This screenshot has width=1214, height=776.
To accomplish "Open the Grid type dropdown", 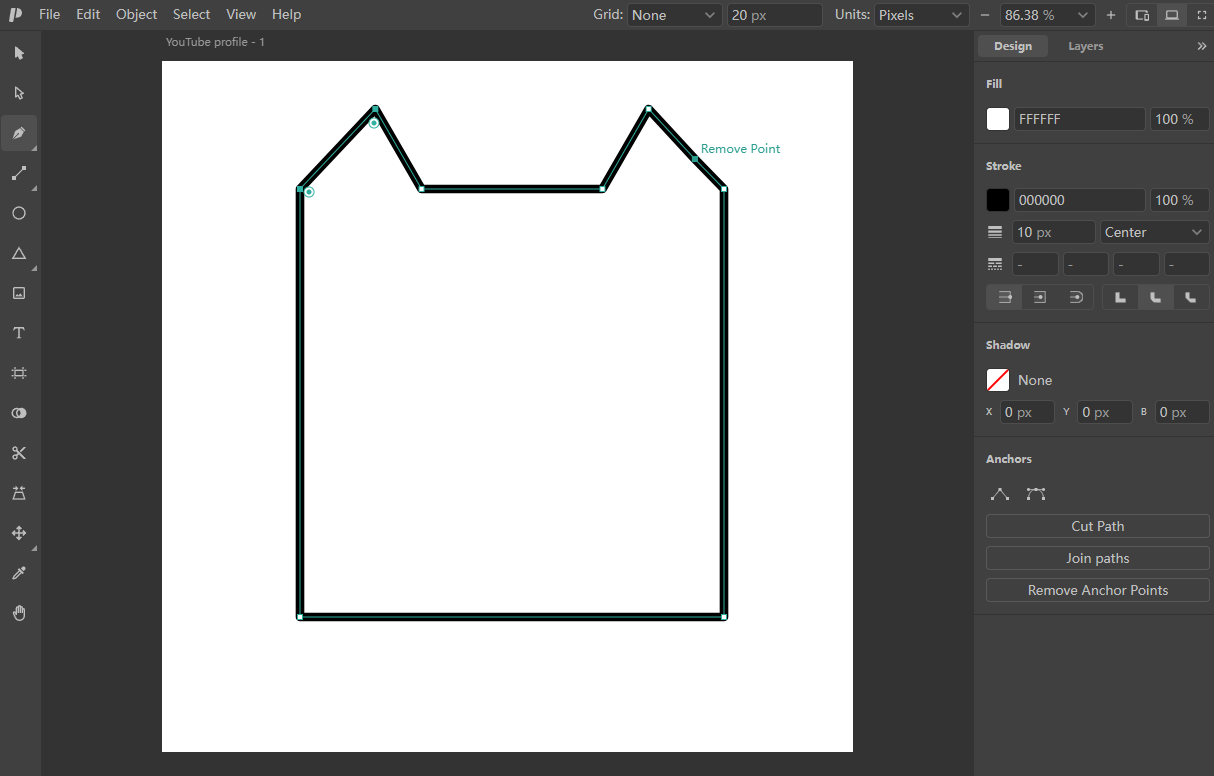I will (674, 15).
